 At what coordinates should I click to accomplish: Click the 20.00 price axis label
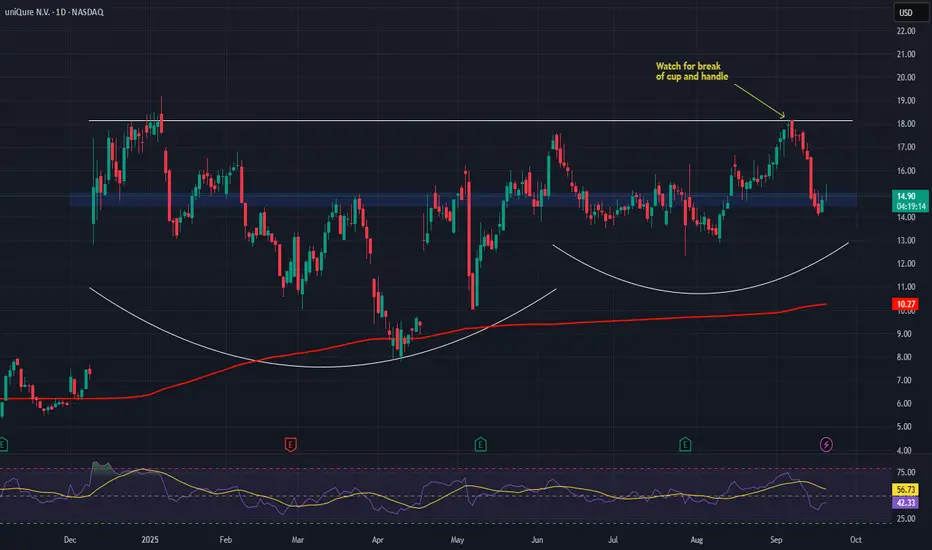tap(906, 77)
